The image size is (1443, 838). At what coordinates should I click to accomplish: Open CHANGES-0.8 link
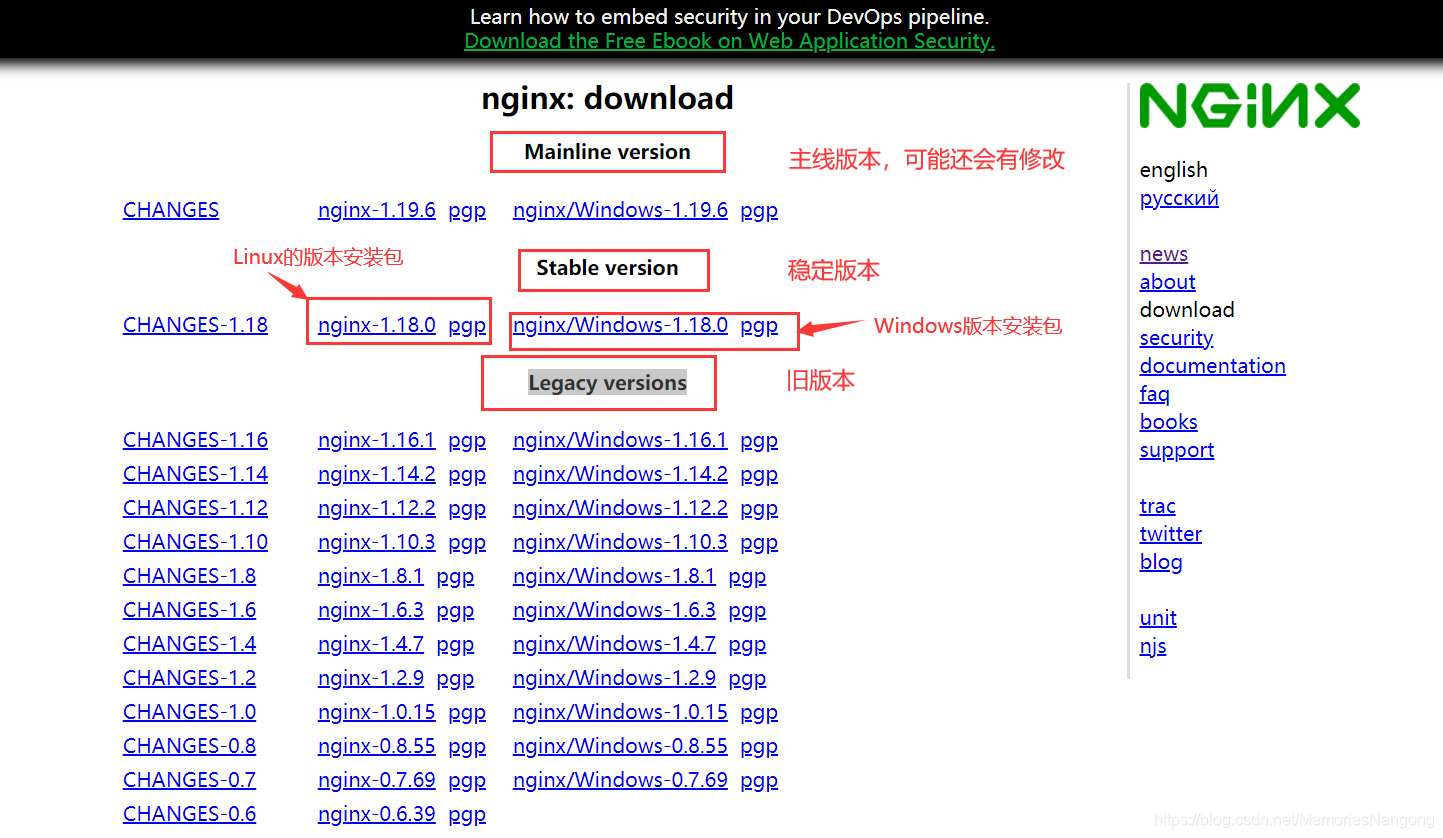[x=189, y=746]
